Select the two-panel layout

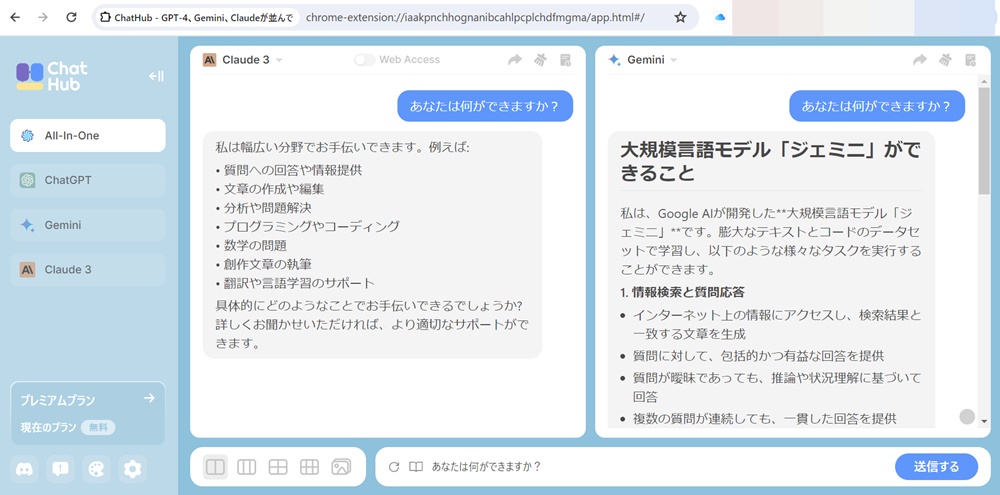[x=216, y=467]
